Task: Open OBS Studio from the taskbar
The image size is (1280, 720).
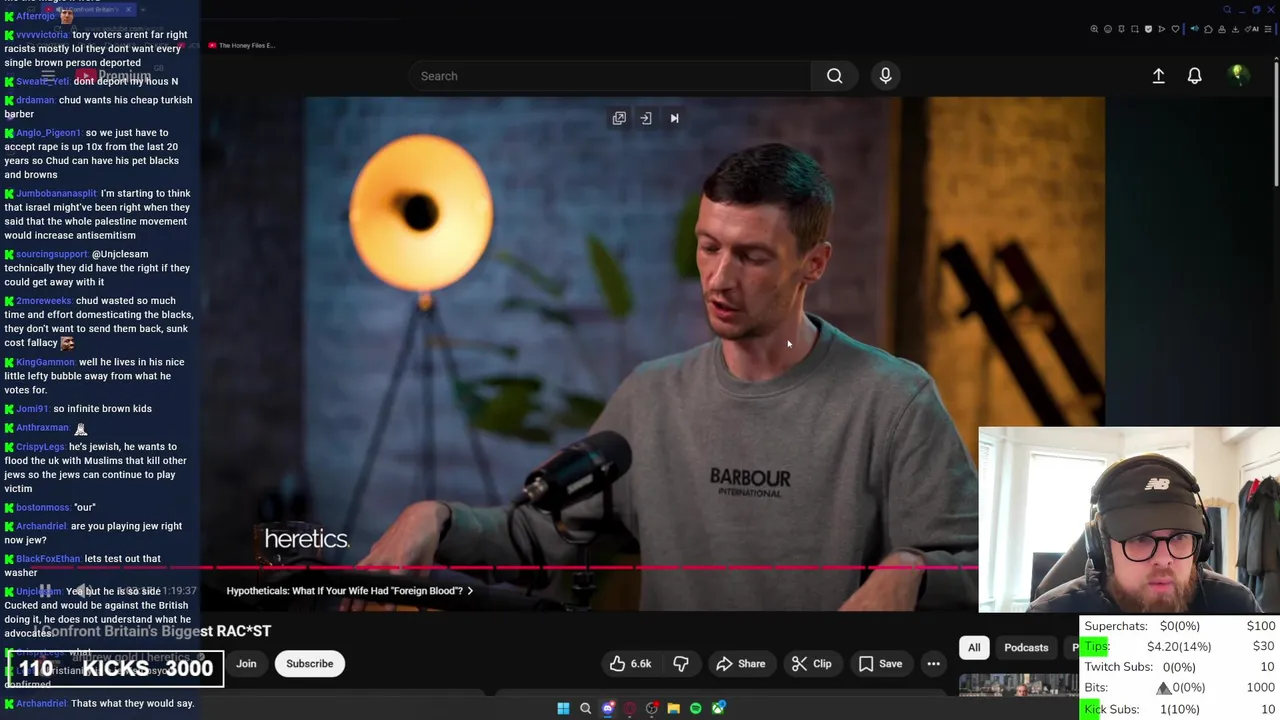Action: pyautogui.click(x=651, y=708)
